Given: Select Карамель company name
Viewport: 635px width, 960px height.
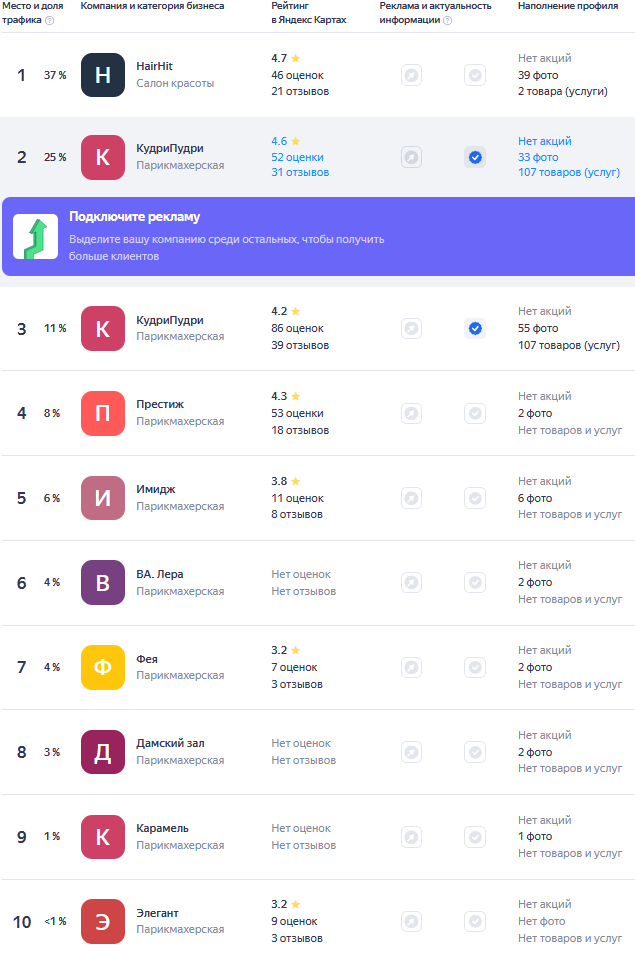Looking at the screenshot, I should (x=162, y=828).
